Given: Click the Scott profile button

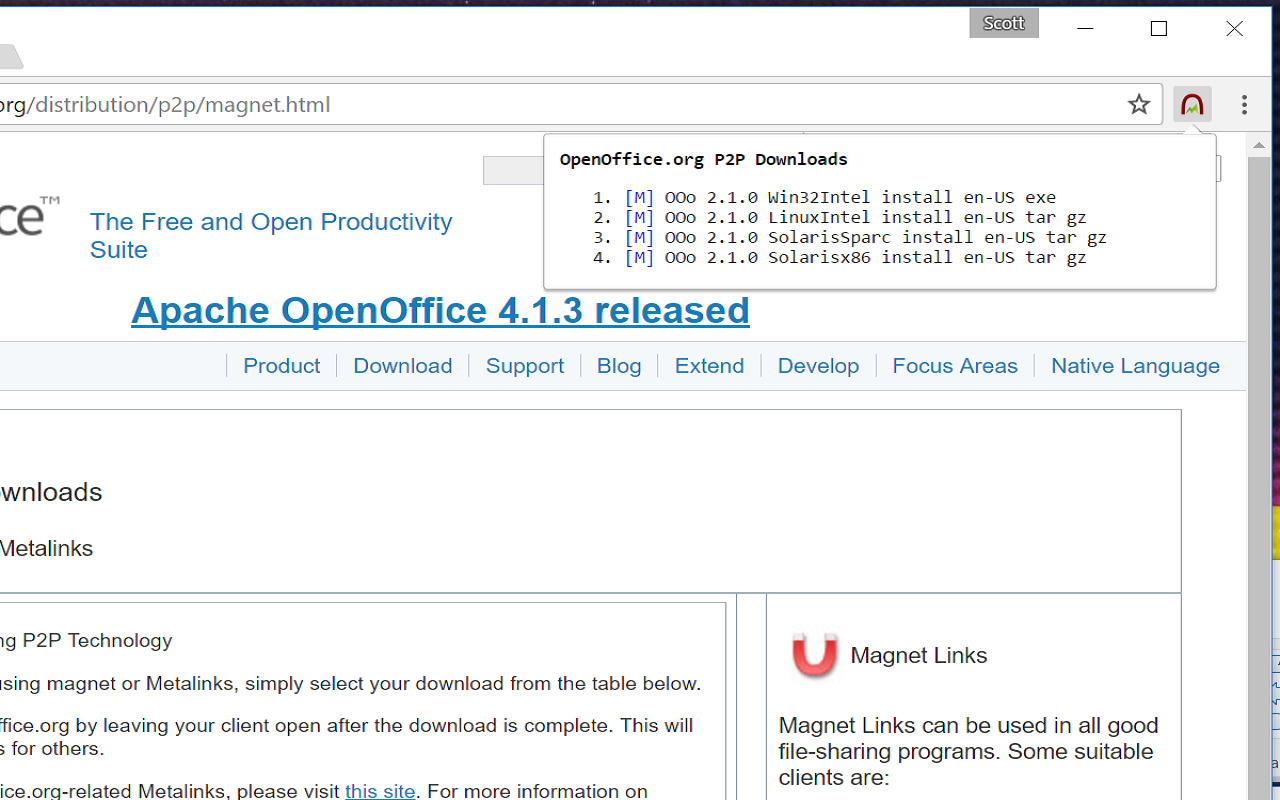Looking at the screenshot, I should click(1004, 23).
